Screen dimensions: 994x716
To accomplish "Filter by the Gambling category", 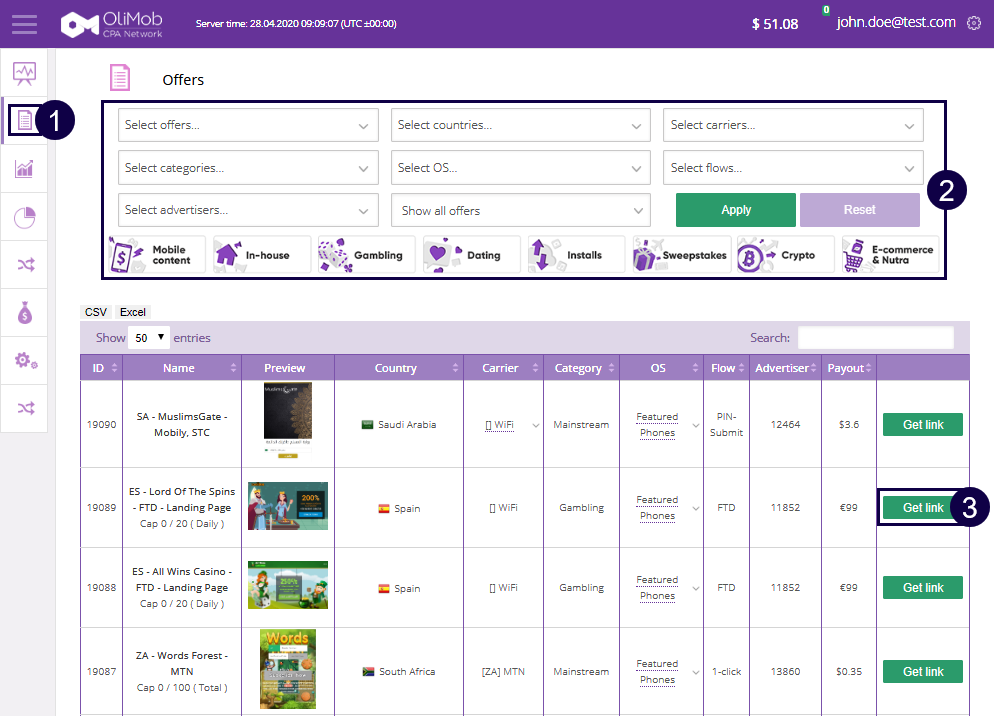I will pyautogui.click(x=363, y=255).
